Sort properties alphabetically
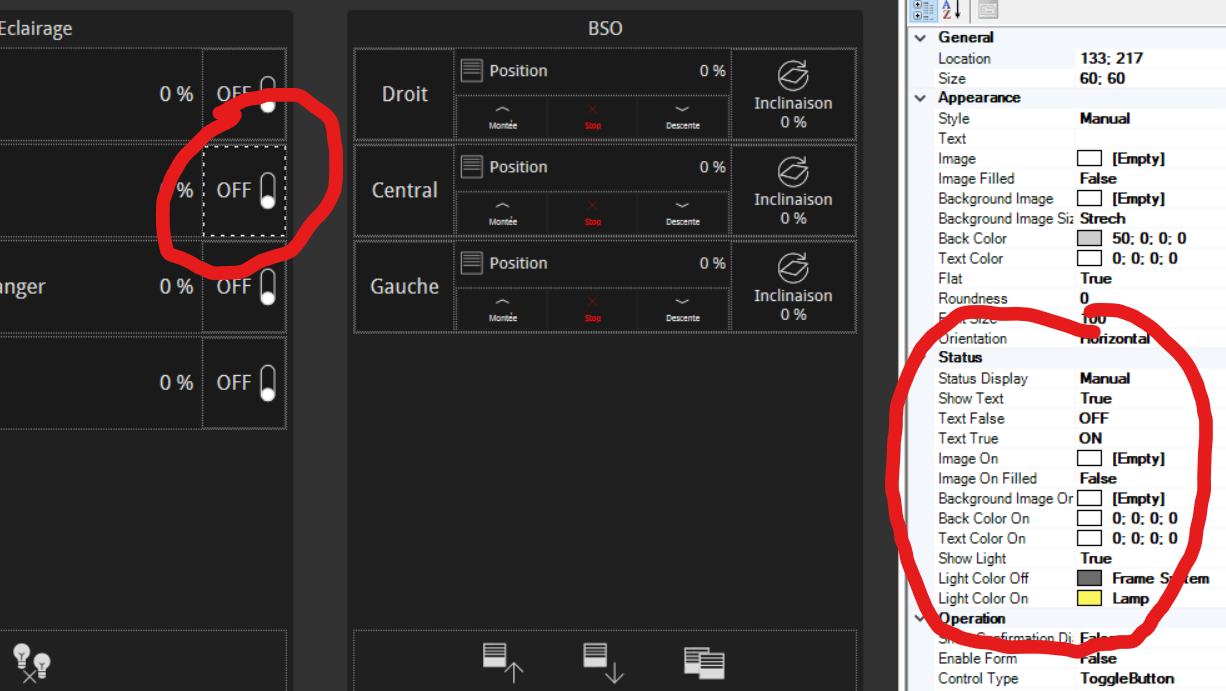This screenshot has width=1226, height=691. pos(949,10)
